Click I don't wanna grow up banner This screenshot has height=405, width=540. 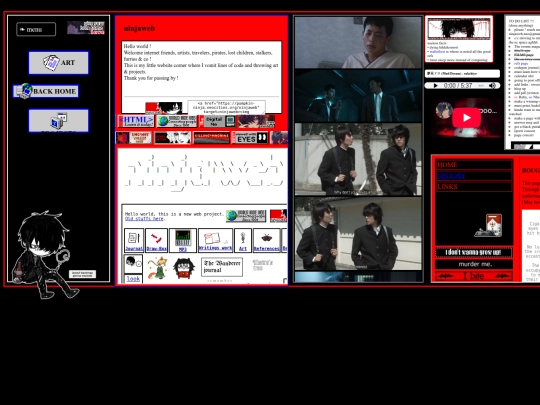[474, 252]
